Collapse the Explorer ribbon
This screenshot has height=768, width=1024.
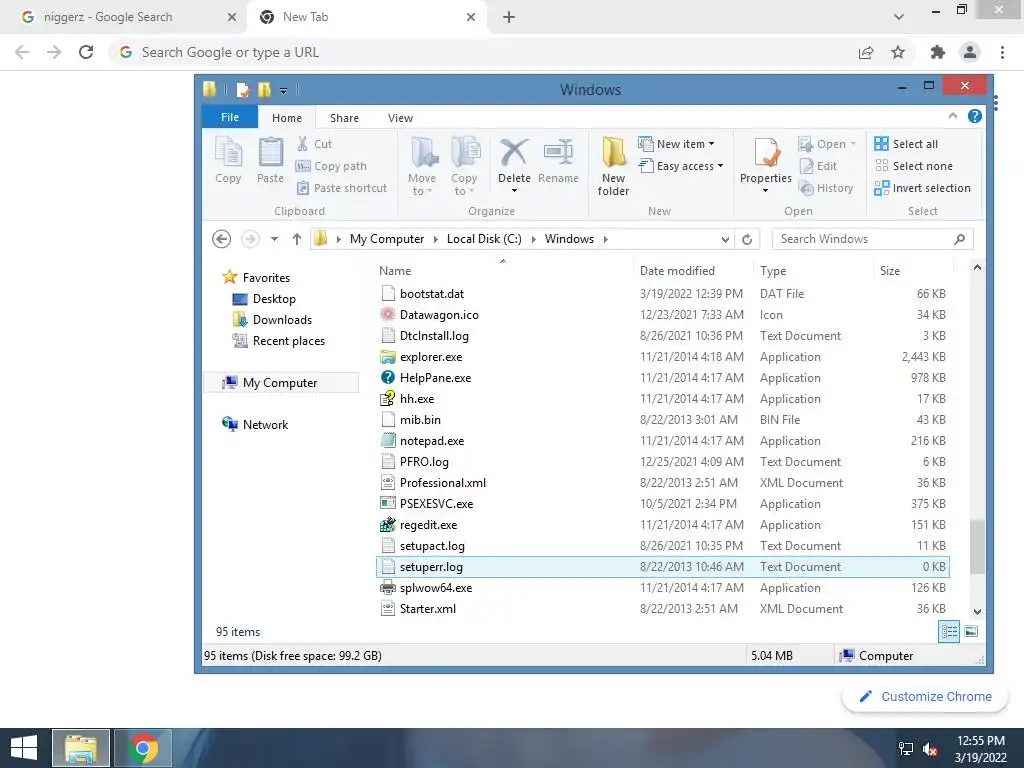[953, 116]
